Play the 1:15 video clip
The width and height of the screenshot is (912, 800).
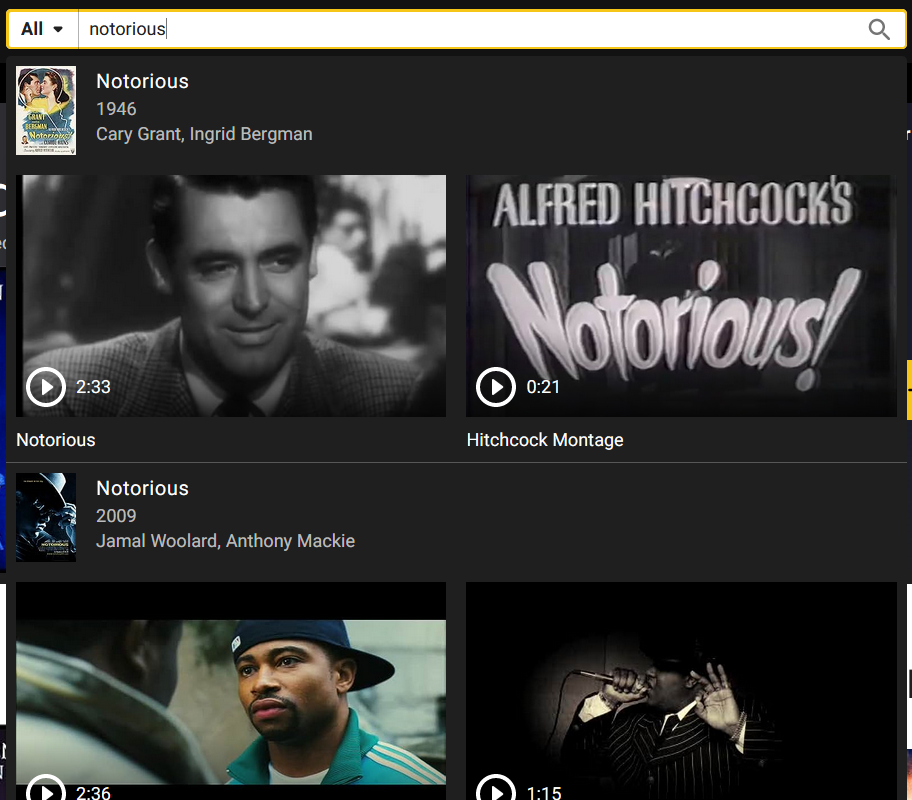[496, 790]
